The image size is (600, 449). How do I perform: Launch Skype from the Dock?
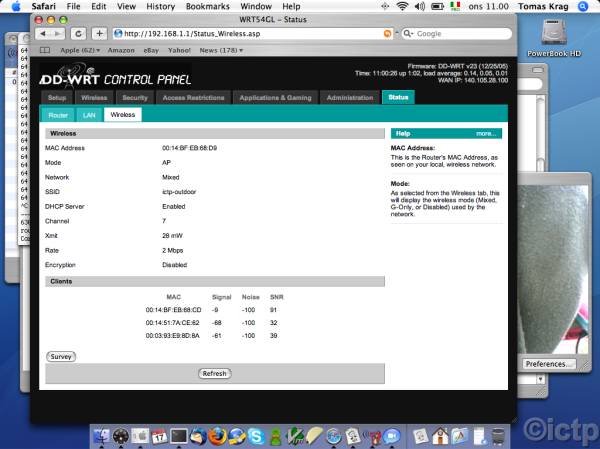pos(256,436)
